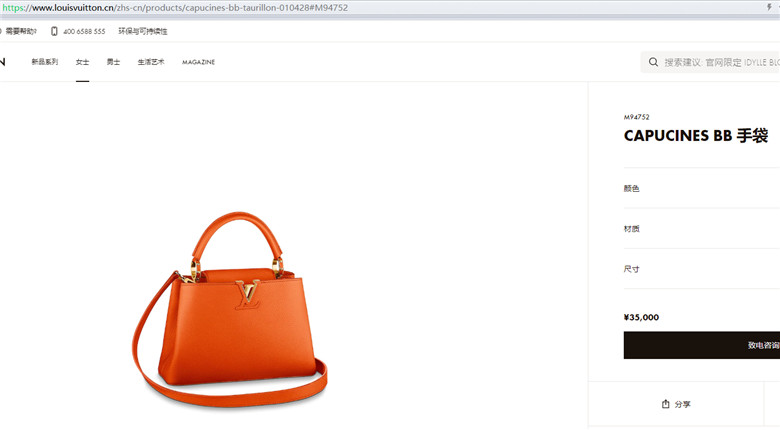Click the orange Capucines bag product image
This screenshot has width=780, height=430.
(230, 310)
